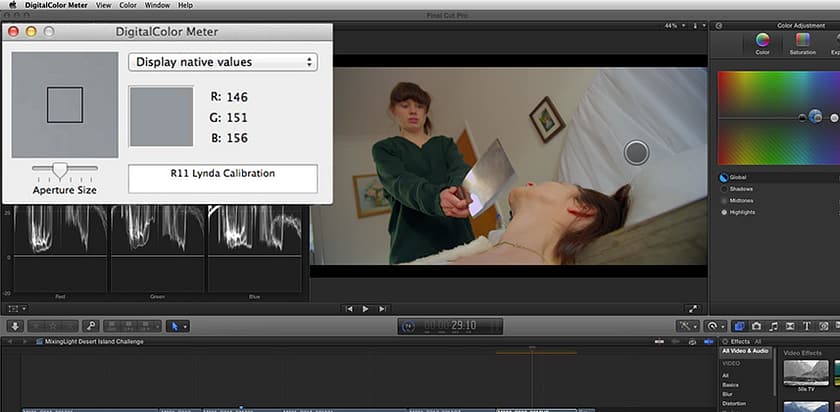Open the Color menu in menu bar

(x=128, y=5)
